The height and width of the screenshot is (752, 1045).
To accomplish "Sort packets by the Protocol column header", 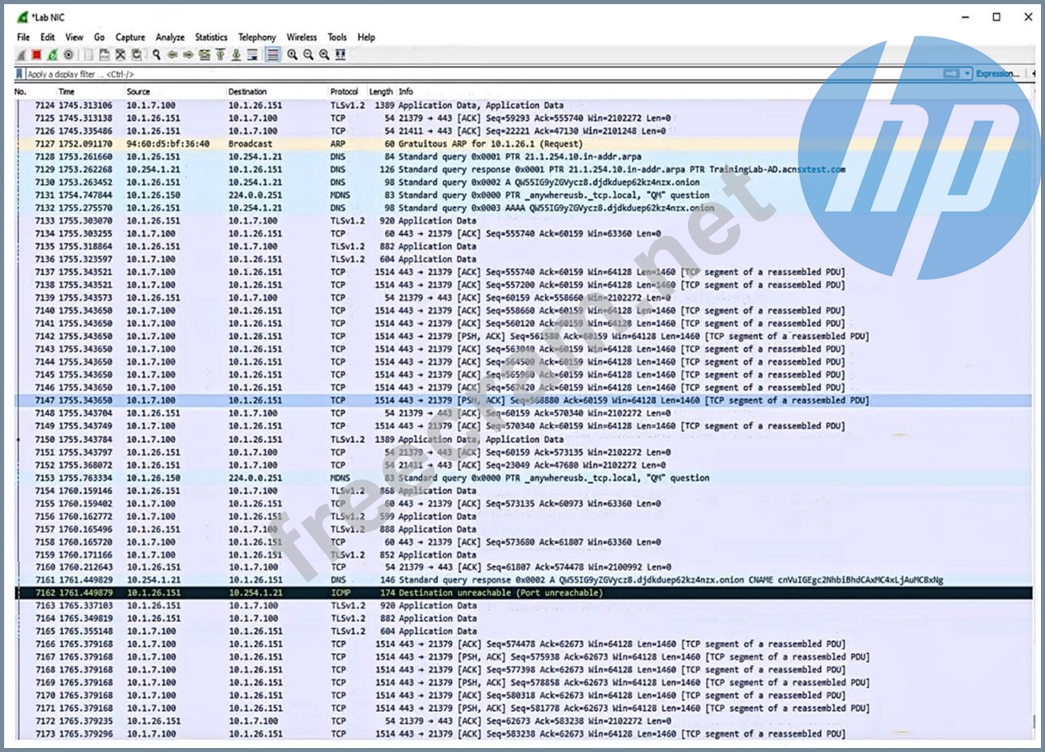I will [x=344, y=92].
